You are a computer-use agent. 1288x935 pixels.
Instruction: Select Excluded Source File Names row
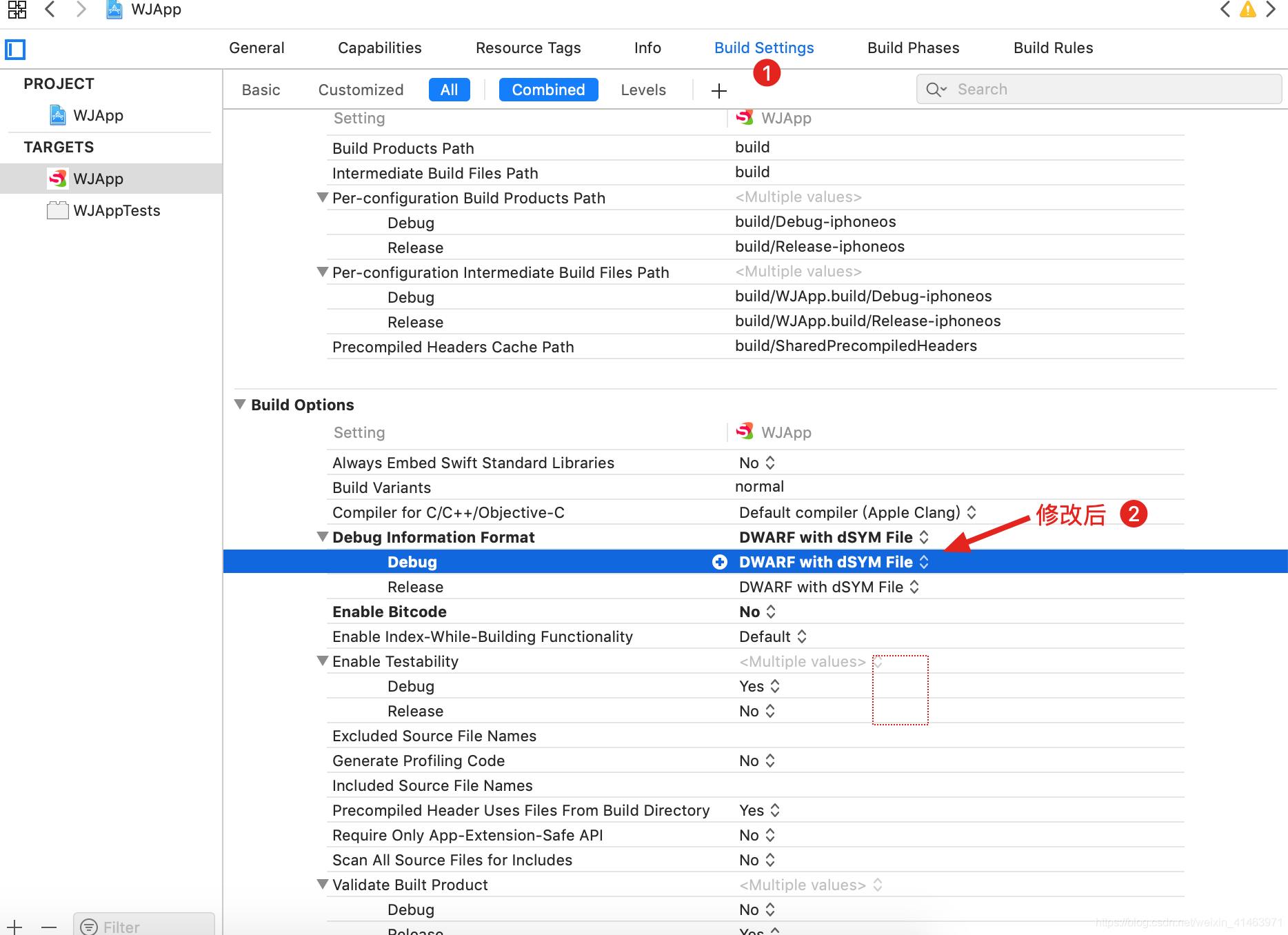pos(756,736)
